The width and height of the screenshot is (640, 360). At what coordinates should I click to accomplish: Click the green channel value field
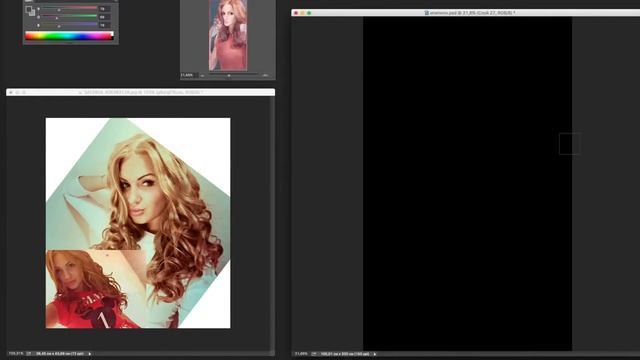tap(105, 17)
